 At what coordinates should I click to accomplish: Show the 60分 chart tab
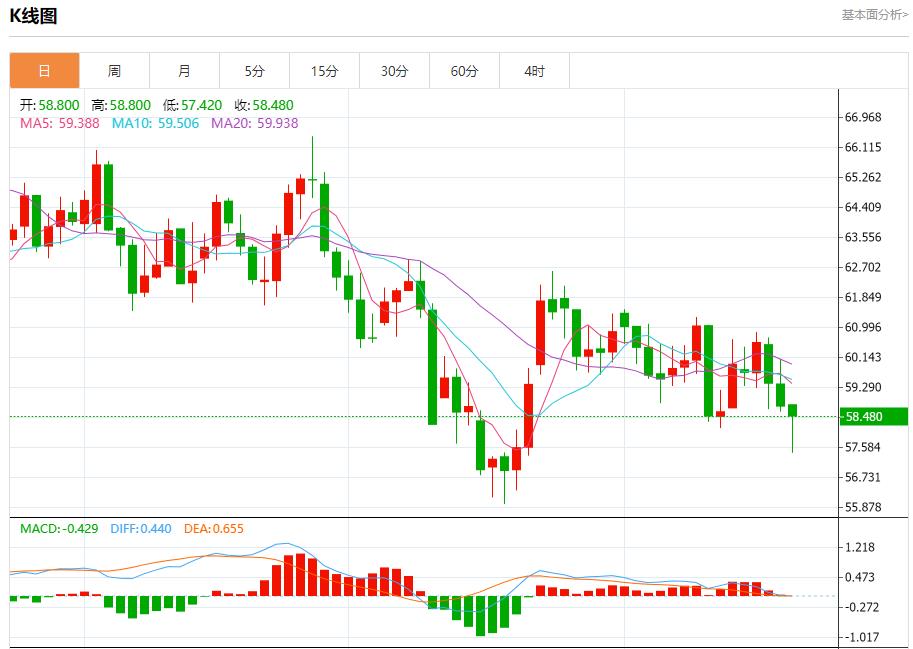point(464,71)
